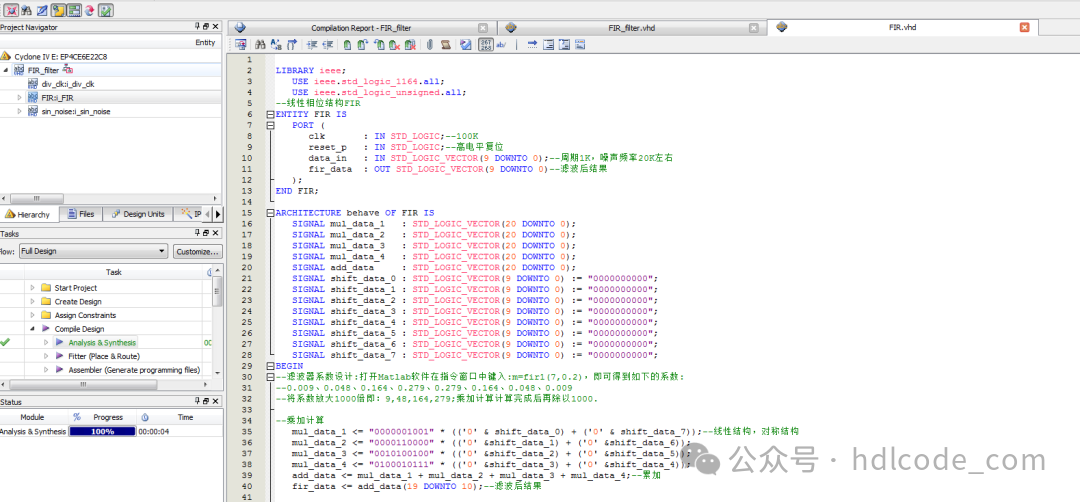Select the Hierarchy tab
The image size is (1080, 502).
click(x=30, y=214)
